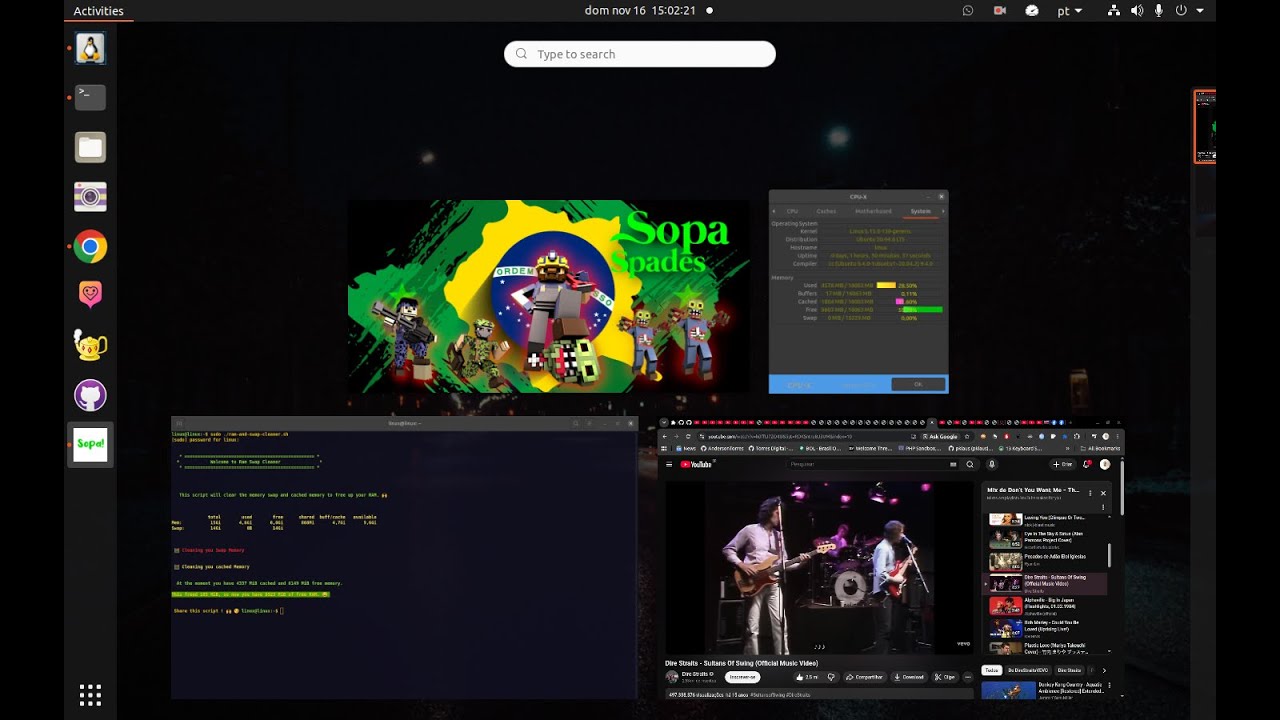Click the Type to search field

pyautogui.click(x=640, y=54)
